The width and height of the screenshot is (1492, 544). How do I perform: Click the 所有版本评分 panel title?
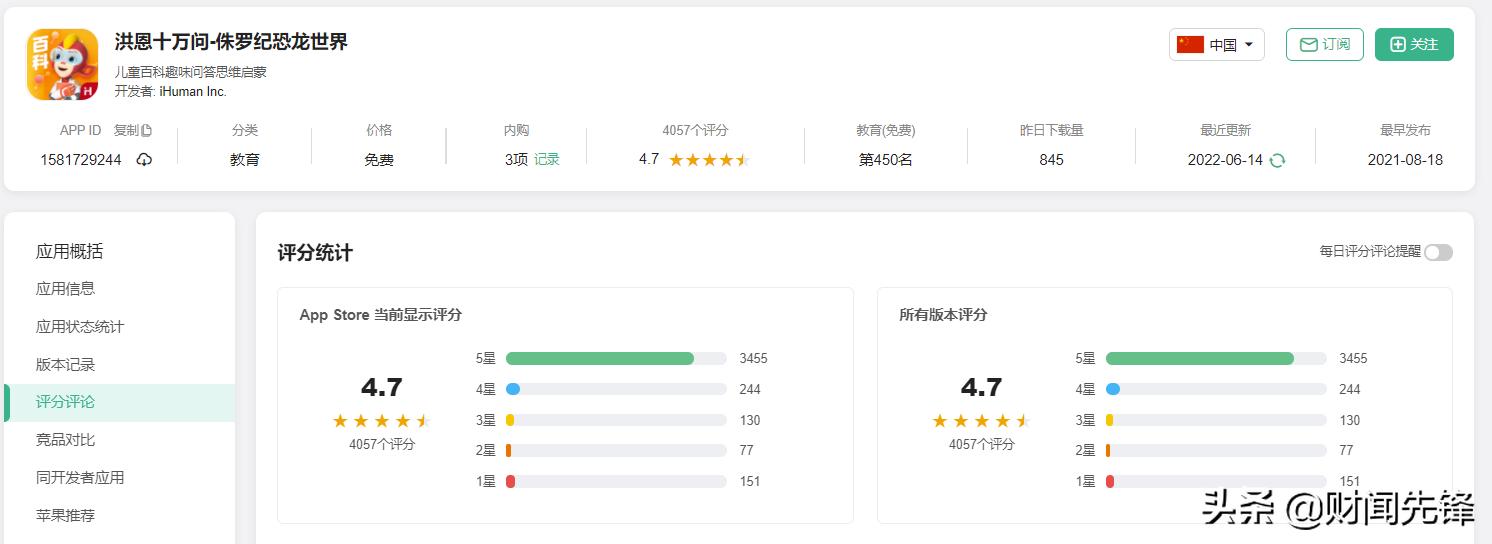pos(943,315)
